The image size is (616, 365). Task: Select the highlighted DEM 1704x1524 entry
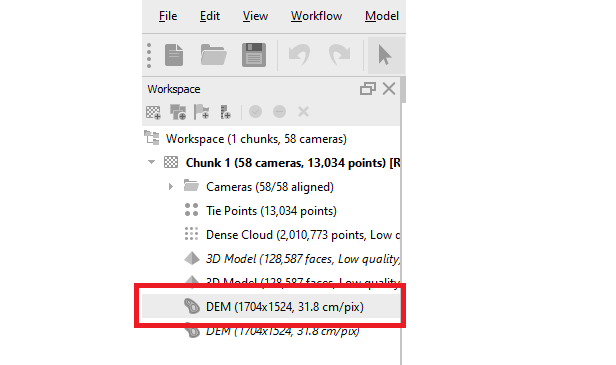click(x=271, y=306)
